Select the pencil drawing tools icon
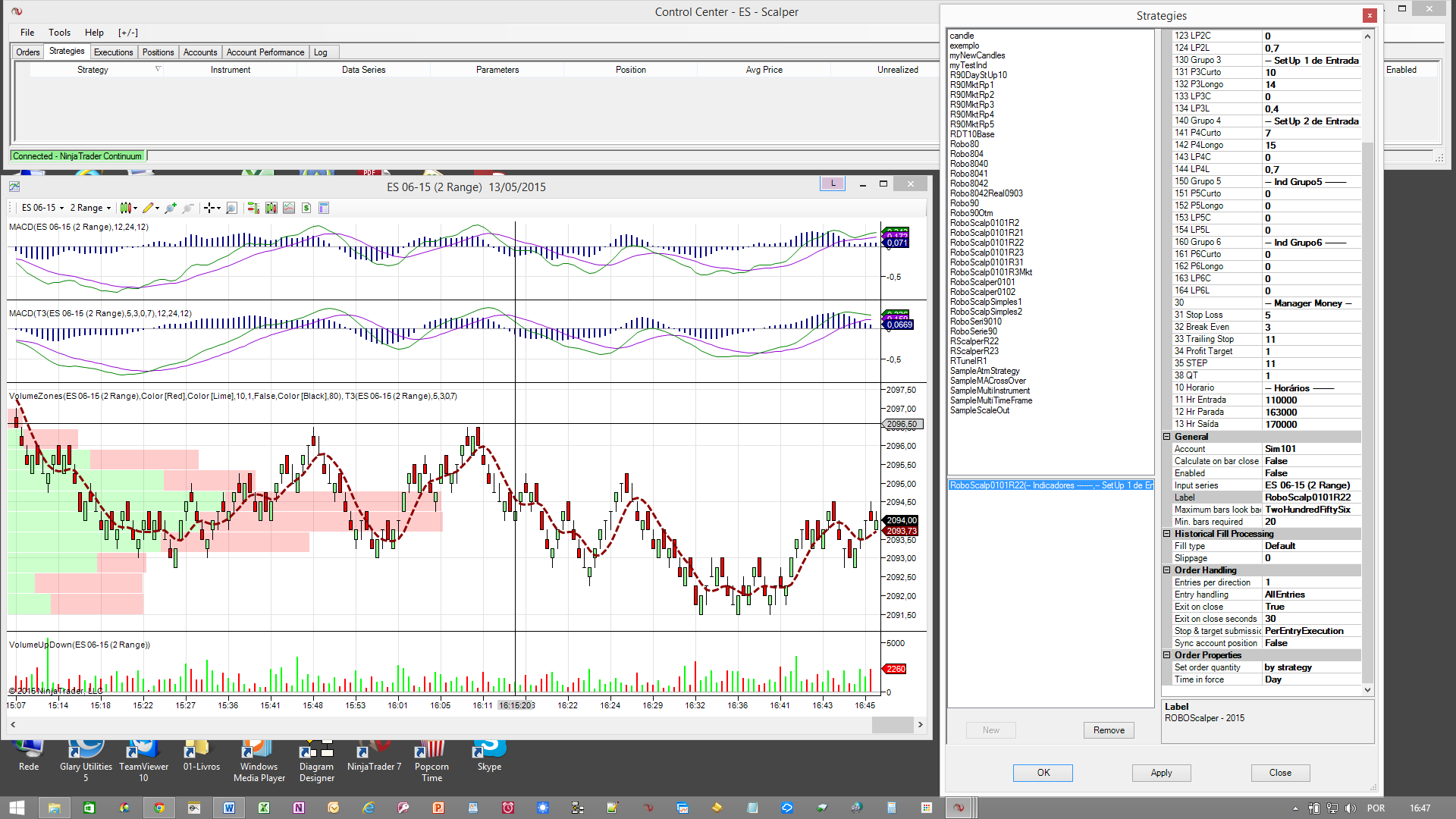Screen dimensions: 1456x819 (x=148, y=208)
